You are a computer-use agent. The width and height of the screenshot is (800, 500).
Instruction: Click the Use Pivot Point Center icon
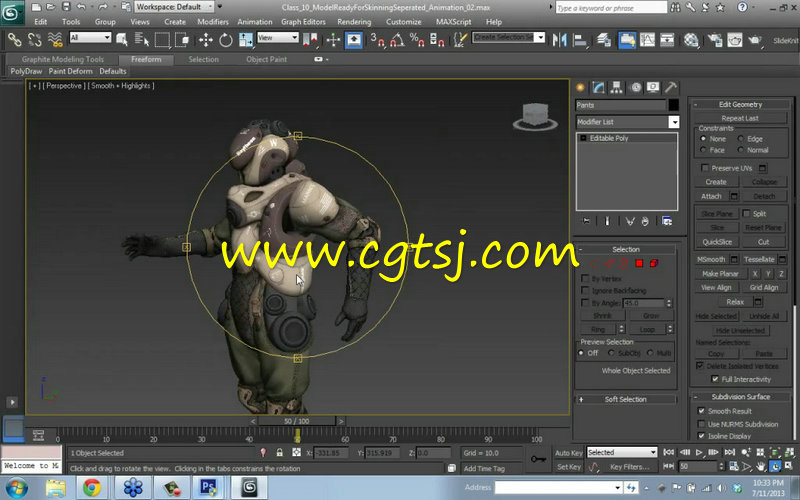pyautogui.click(x=310, y=39)
